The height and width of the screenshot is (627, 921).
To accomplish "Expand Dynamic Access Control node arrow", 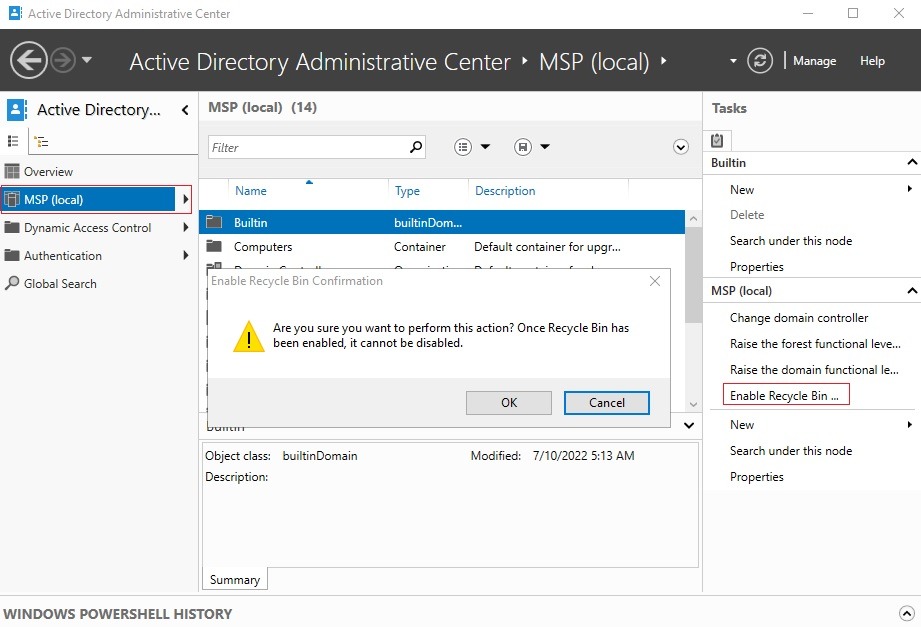I will click(x=186, y=227).
